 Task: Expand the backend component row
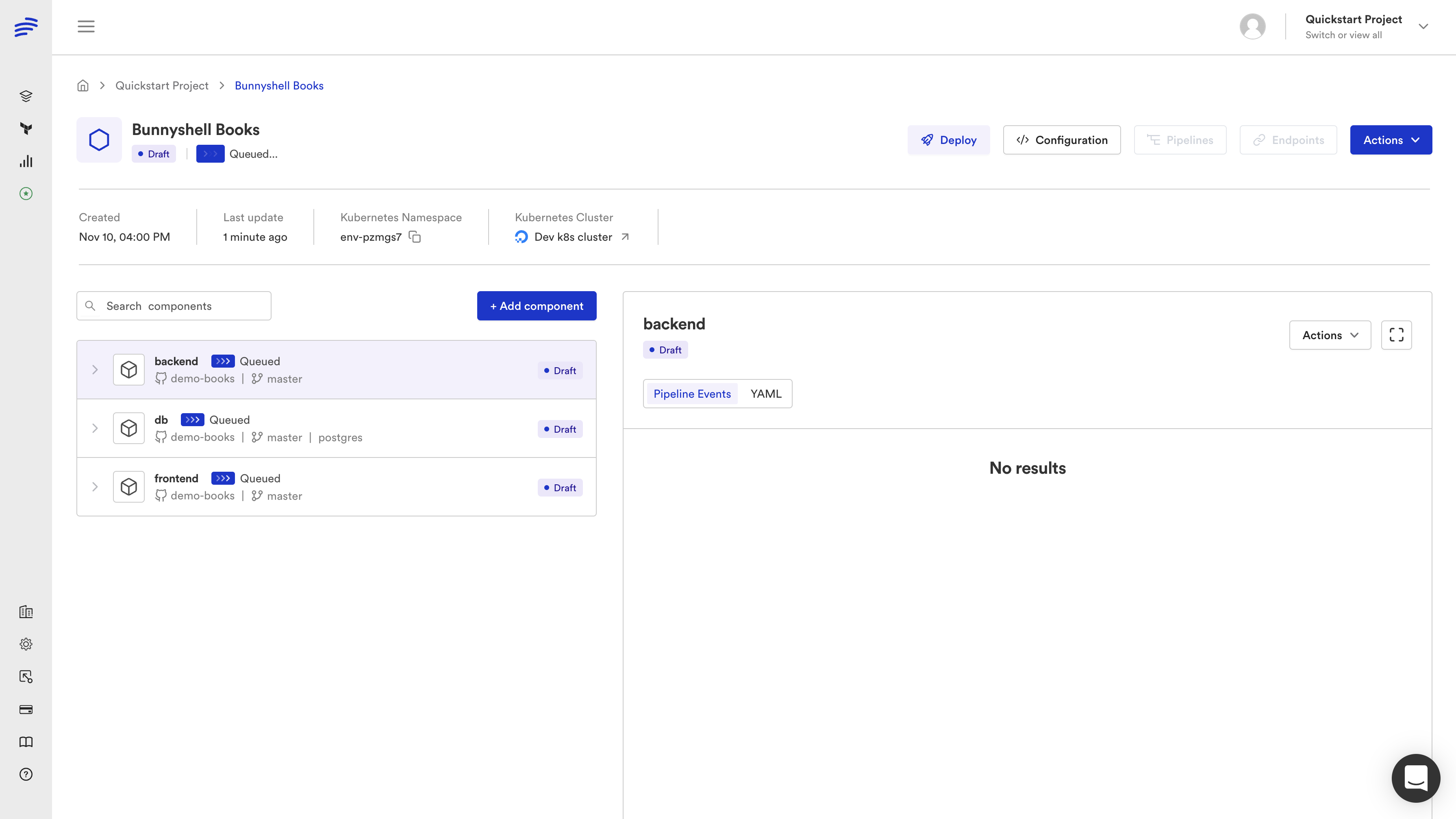click(x=95, y=370)
